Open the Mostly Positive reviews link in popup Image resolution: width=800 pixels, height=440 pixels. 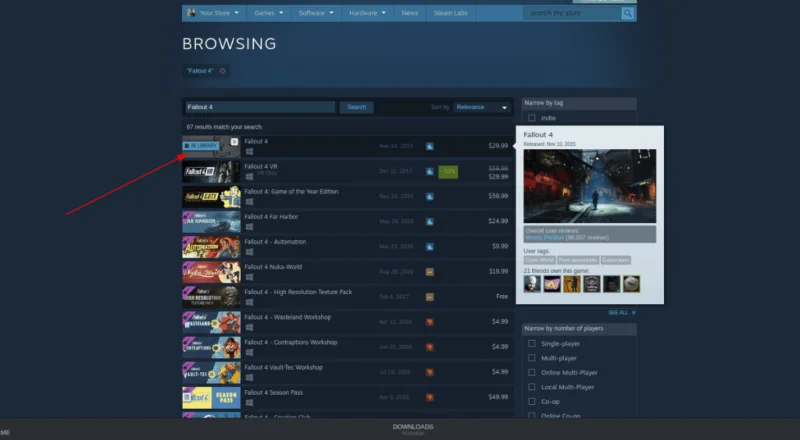click(x=544, y=238)
